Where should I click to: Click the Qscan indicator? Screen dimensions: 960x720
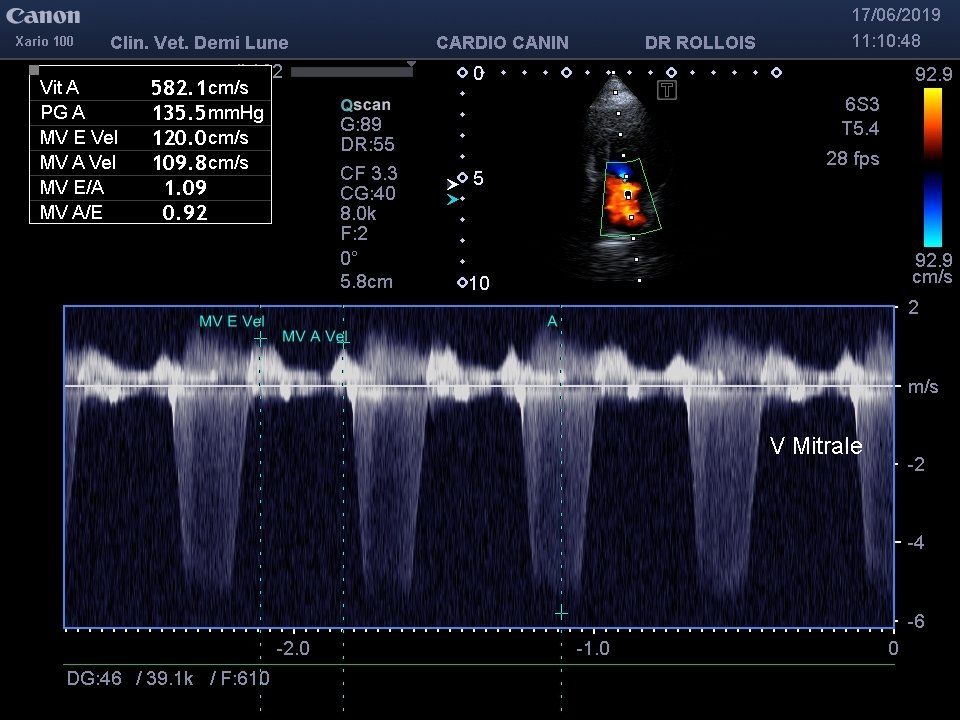(365, 105)
